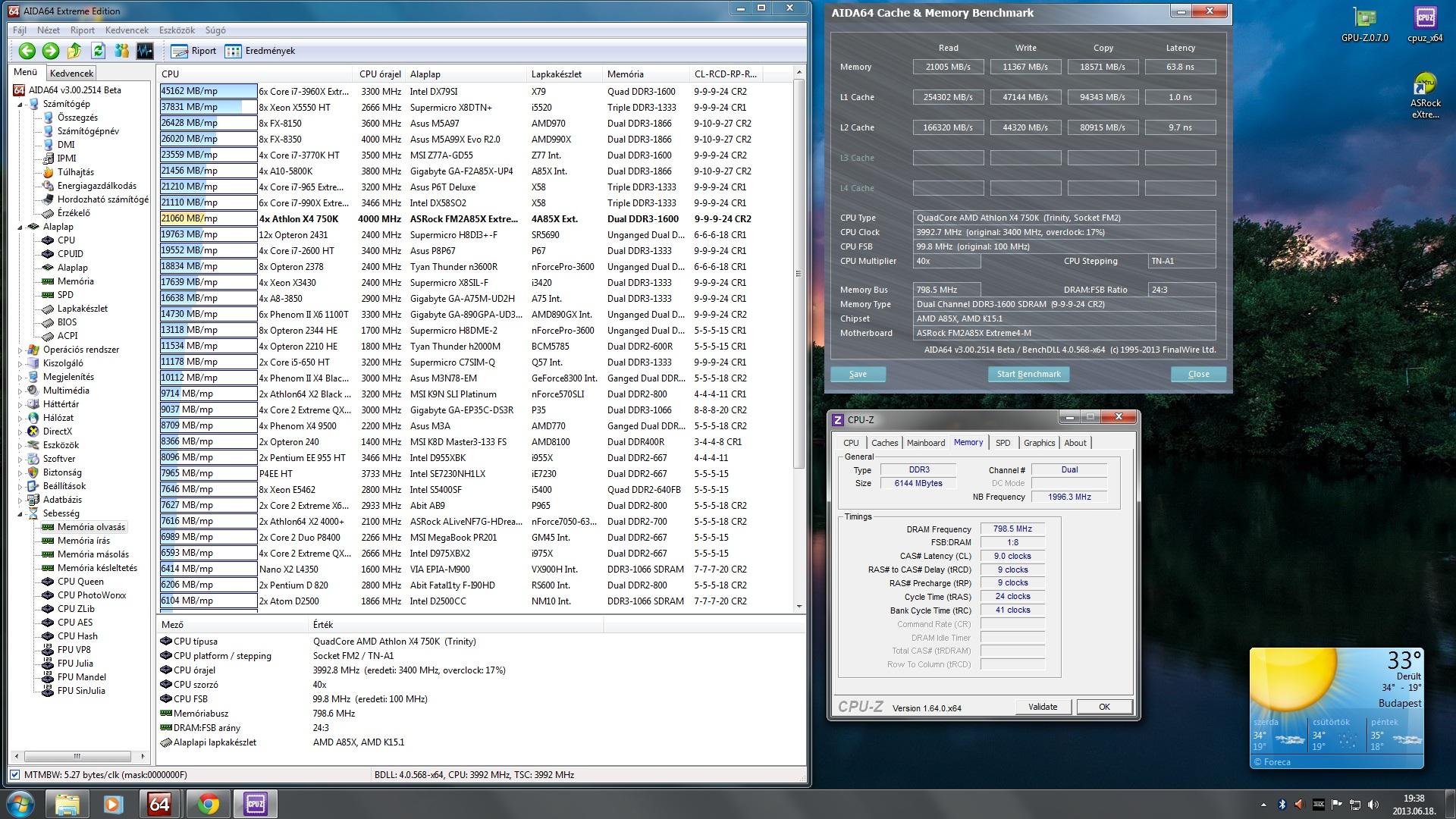The image size is (1456, 819).
Task: Switch to CPU-Z Mainboard tab
Action: pyautogui.click(x=926, y=443)
